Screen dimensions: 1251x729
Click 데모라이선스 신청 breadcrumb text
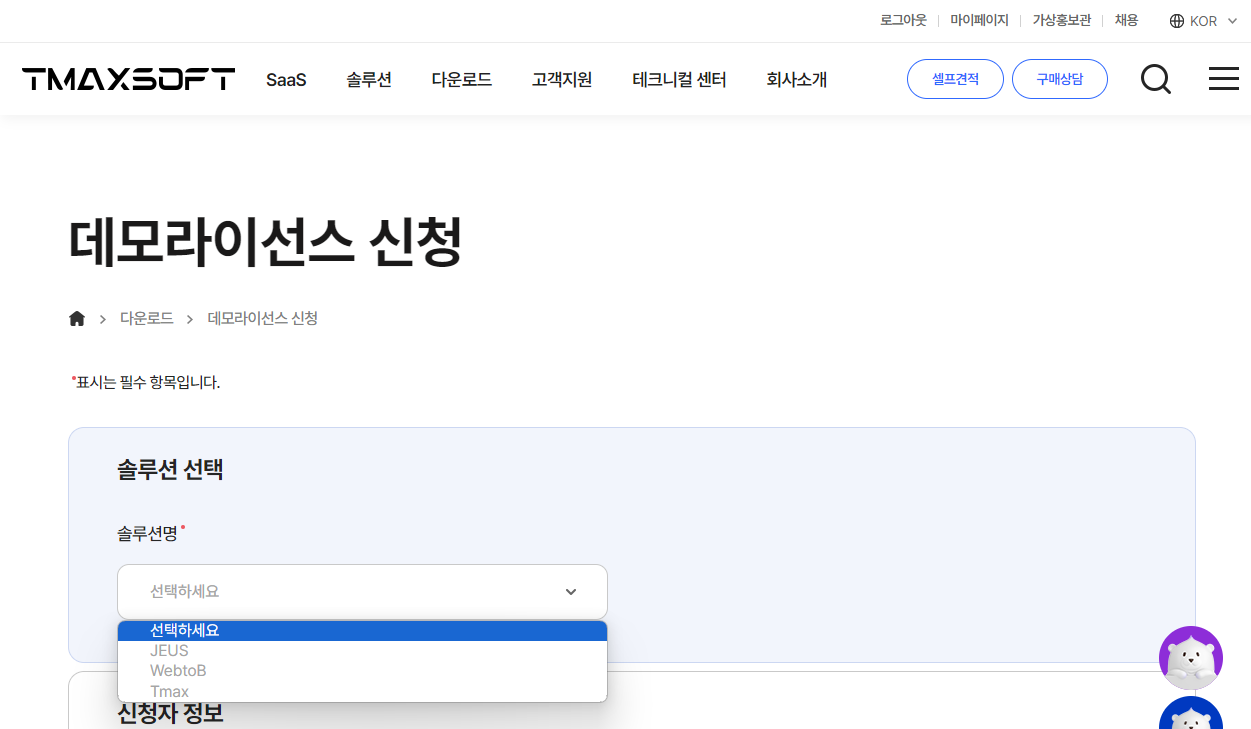(263, 318)
